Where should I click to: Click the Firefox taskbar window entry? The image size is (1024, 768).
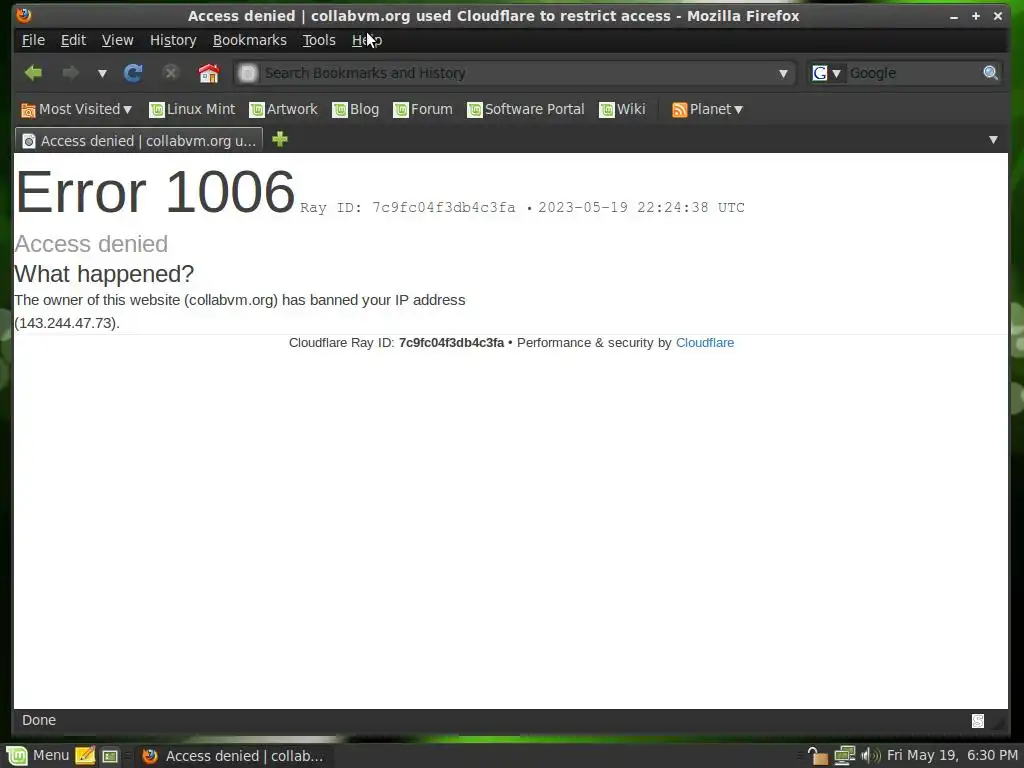coord(234,756)
